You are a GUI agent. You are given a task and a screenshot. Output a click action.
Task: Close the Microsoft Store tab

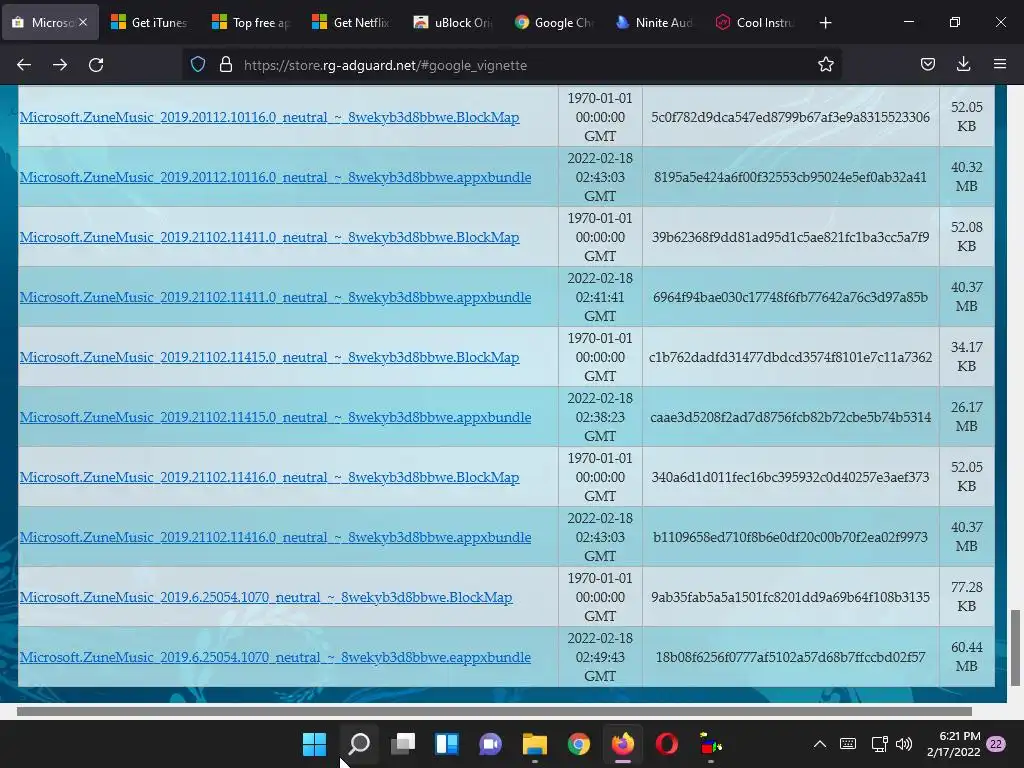pos(83,22)
